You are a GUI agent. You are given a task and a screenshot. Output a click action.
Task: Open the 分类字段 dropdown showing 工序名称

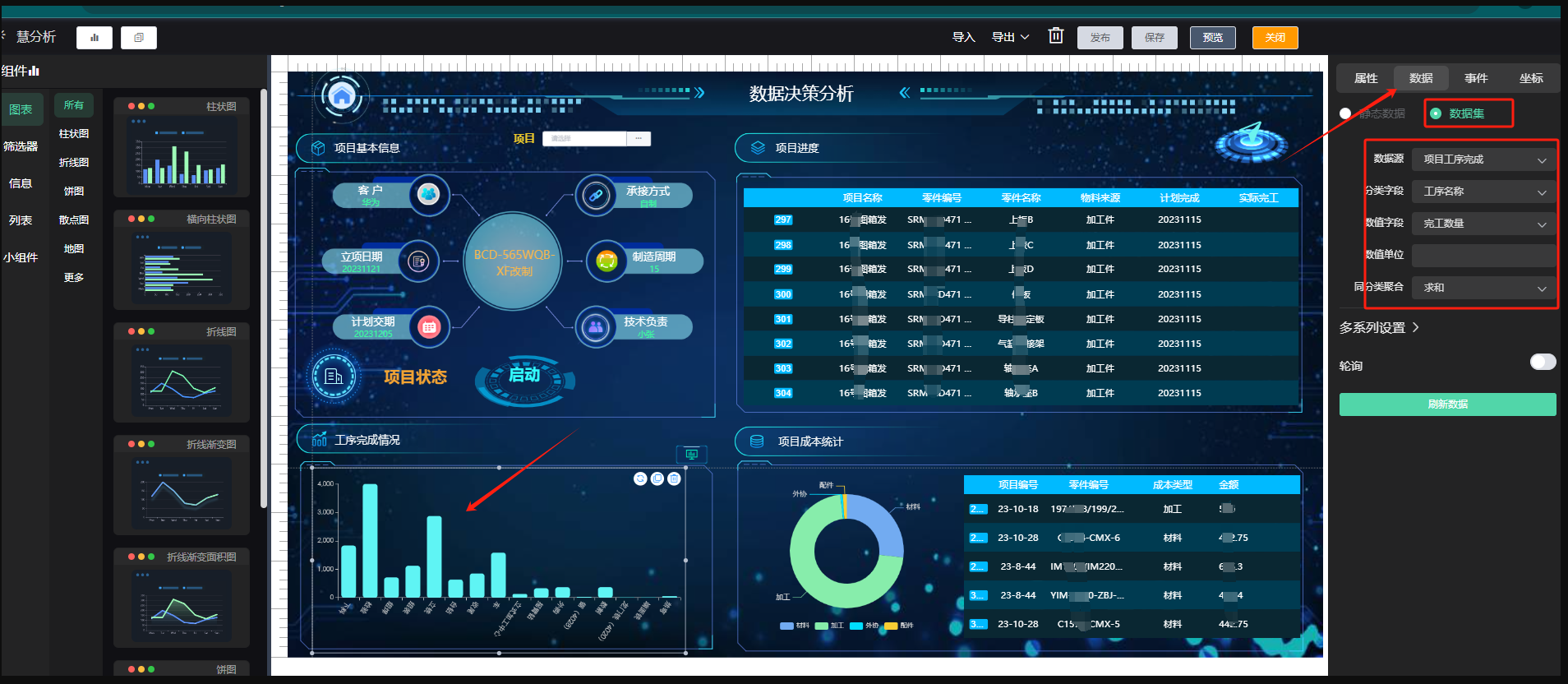[x=1483, y=192]
